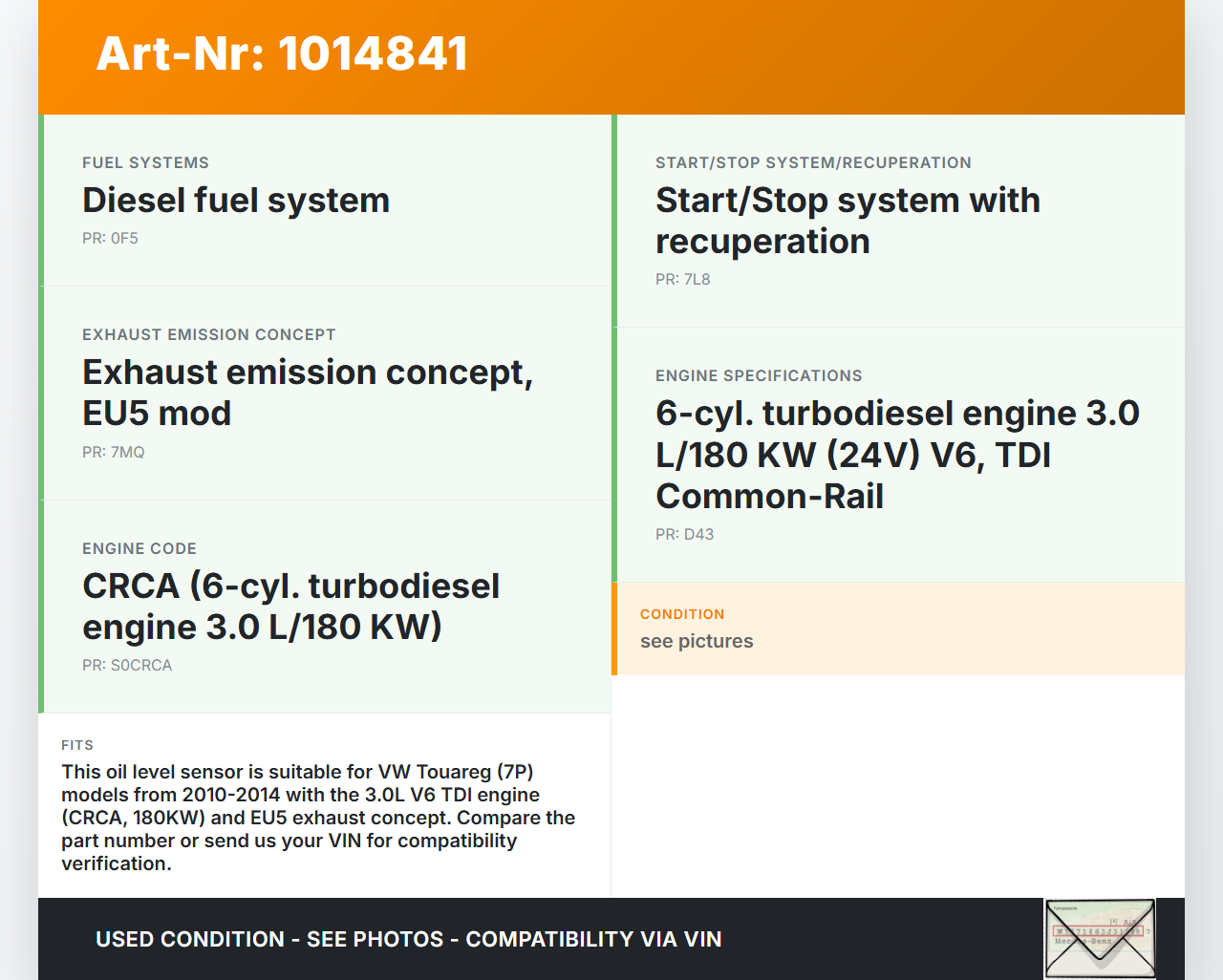This screenshot has height=980, width=1223.
Task: Select the Exhaust emission concept, EU5 mod heading
Action: [x=307, y=393]
